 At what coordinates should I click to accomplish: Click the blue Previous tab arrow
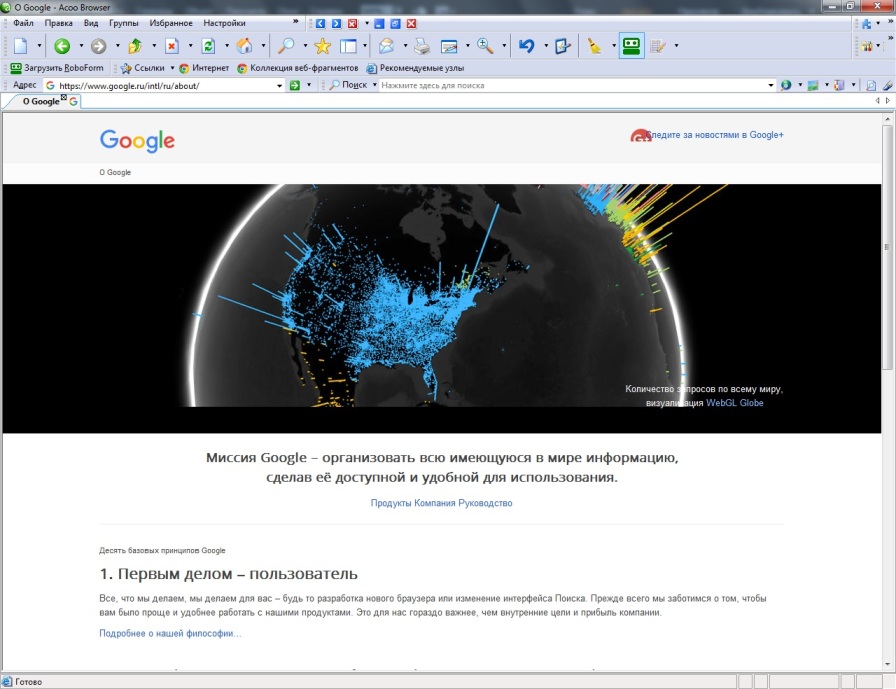(320, 23)
